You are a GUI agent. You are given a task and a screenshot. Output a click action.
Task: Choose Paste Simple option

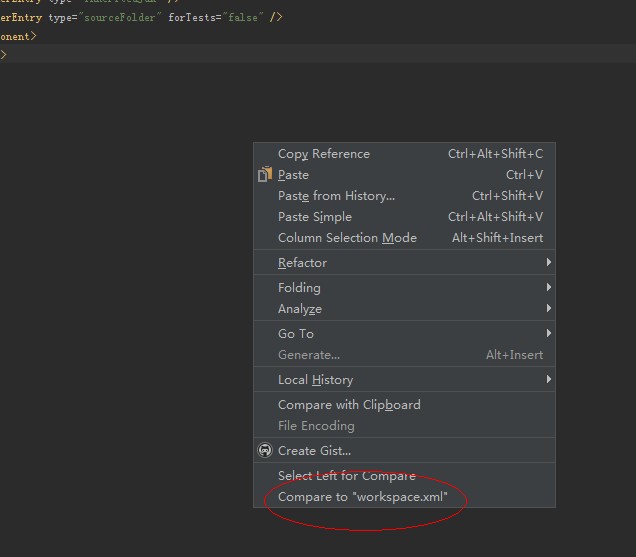pyautogui.click(x=404, y=217)
